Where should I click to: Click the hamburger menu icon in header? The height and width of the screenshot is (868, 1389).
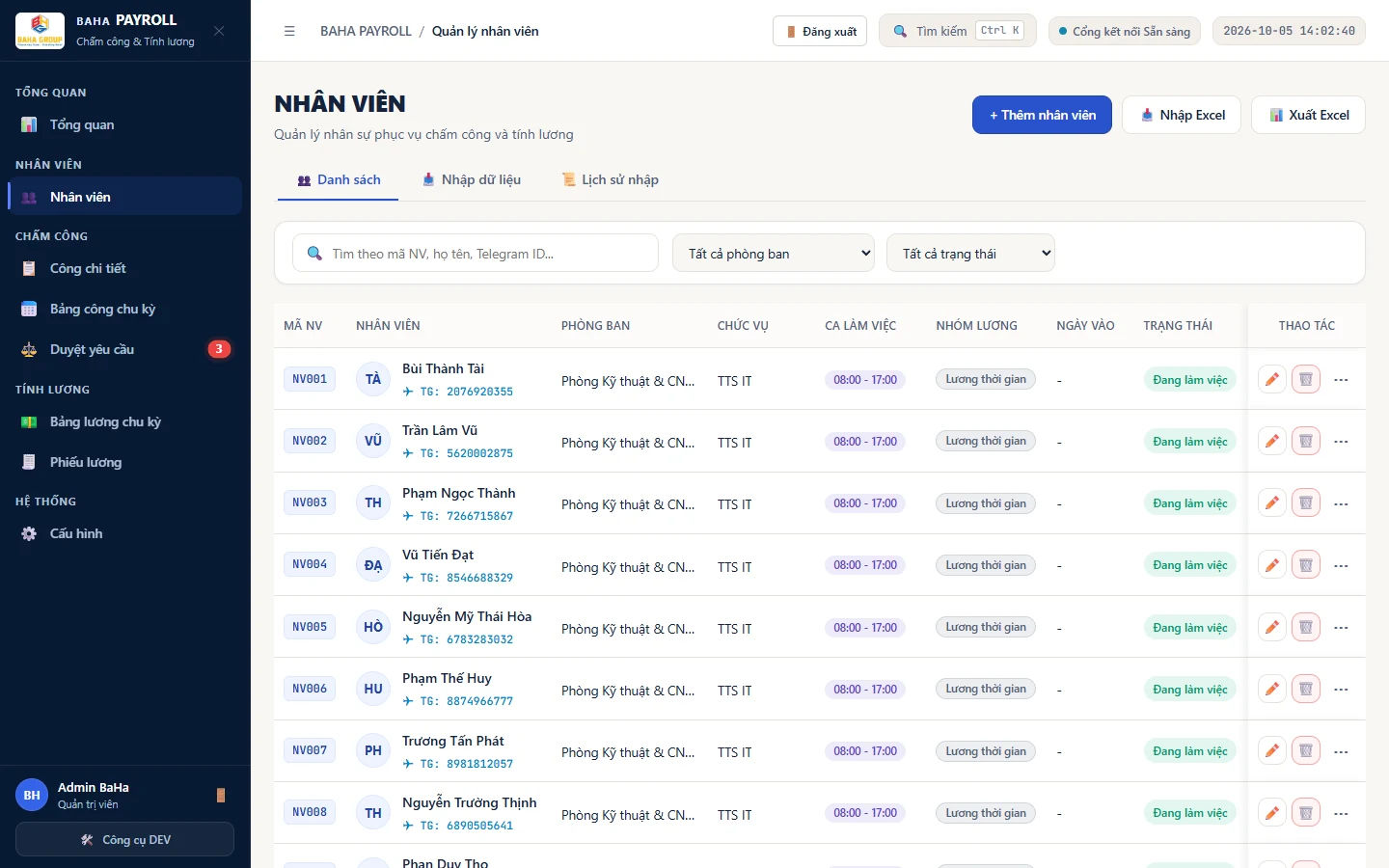(x=289, y=31)
